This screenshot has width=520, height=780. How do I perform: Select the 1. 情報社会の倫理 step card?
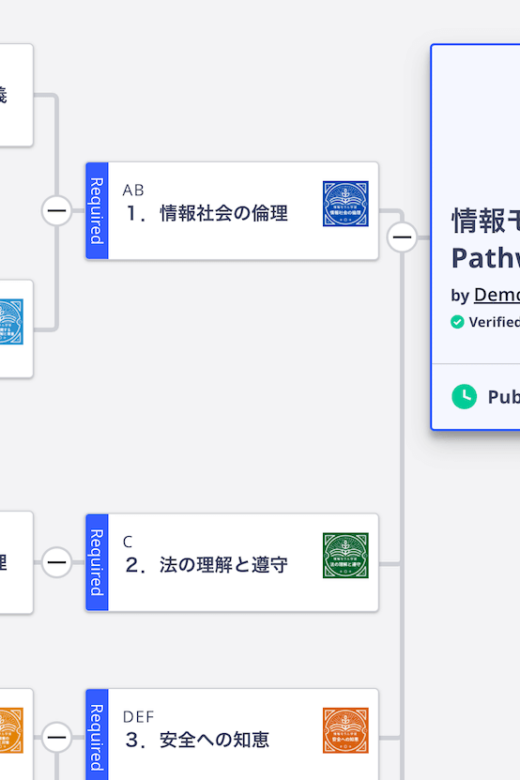232,211
